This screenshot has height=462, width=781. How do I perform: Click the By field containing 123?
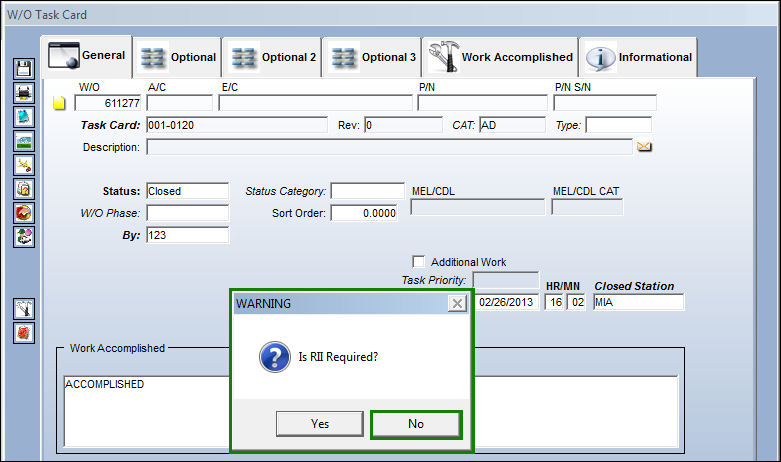click(187, 235)
